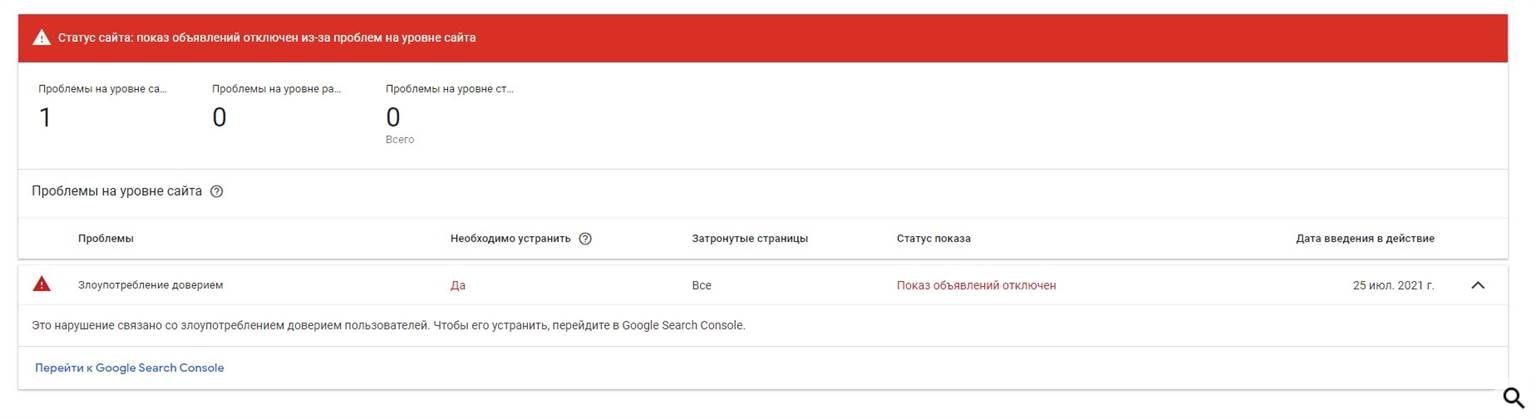The image size is (1536, 419).
Task: Open 'Перейти к Google Search Console' link
Action: (130, 368)
